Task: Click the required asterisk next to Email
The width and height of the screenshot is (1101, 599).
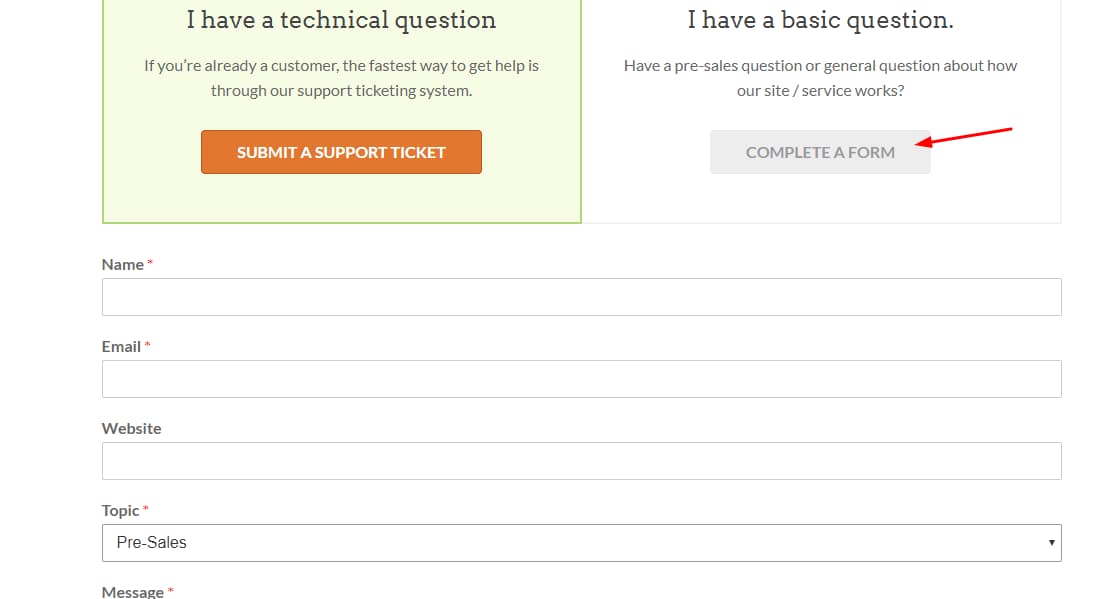Action: 147,346
